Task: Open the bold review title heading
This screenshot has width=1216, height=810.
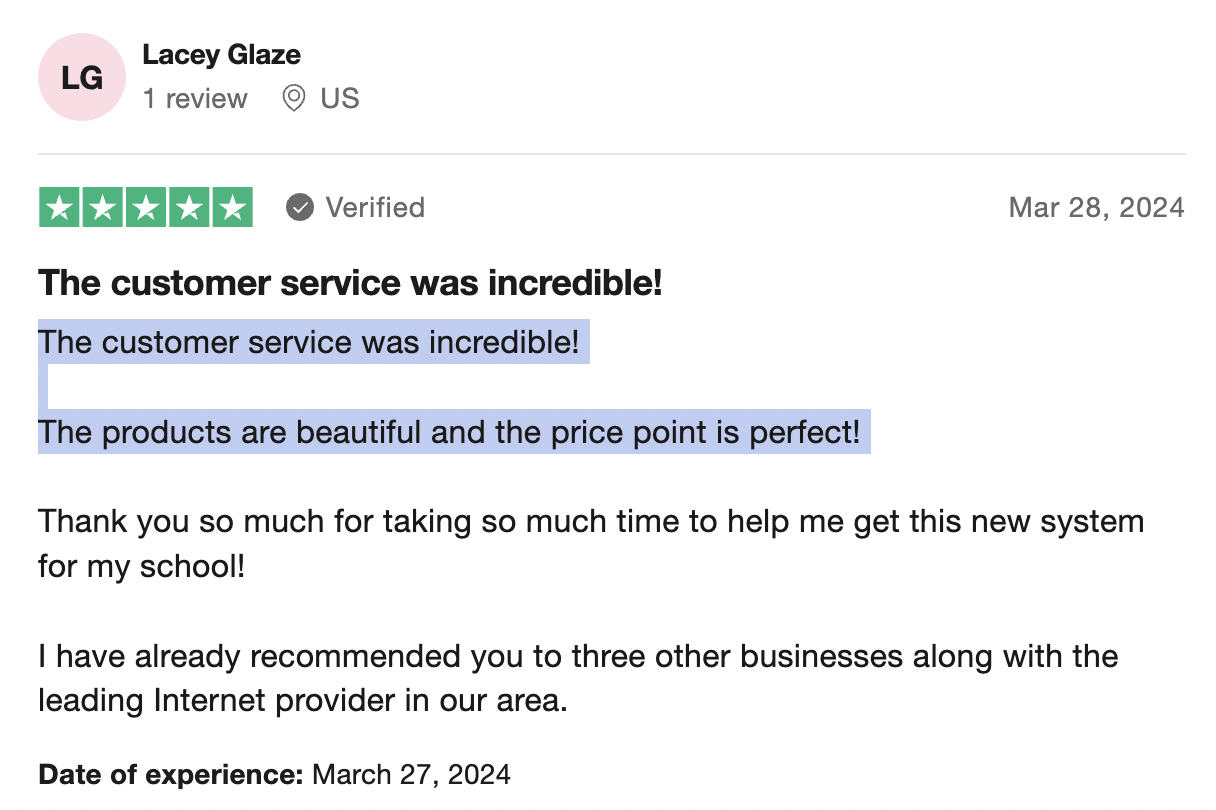Action: click(x=350, y=284)
